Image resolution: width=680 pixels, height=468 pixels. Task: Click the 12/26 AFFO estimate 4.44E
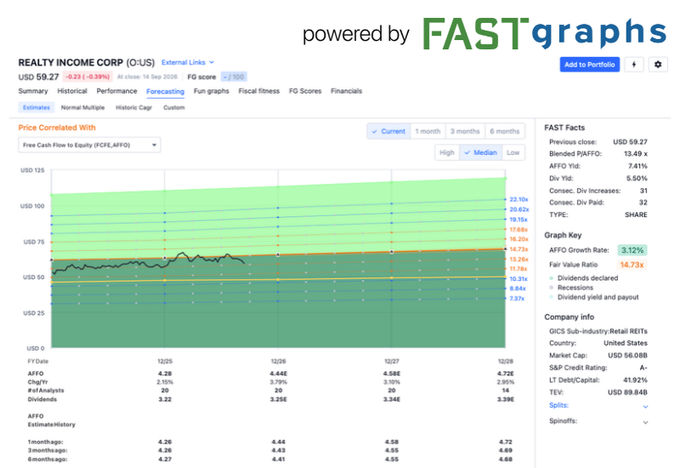(x=278, y=373)
